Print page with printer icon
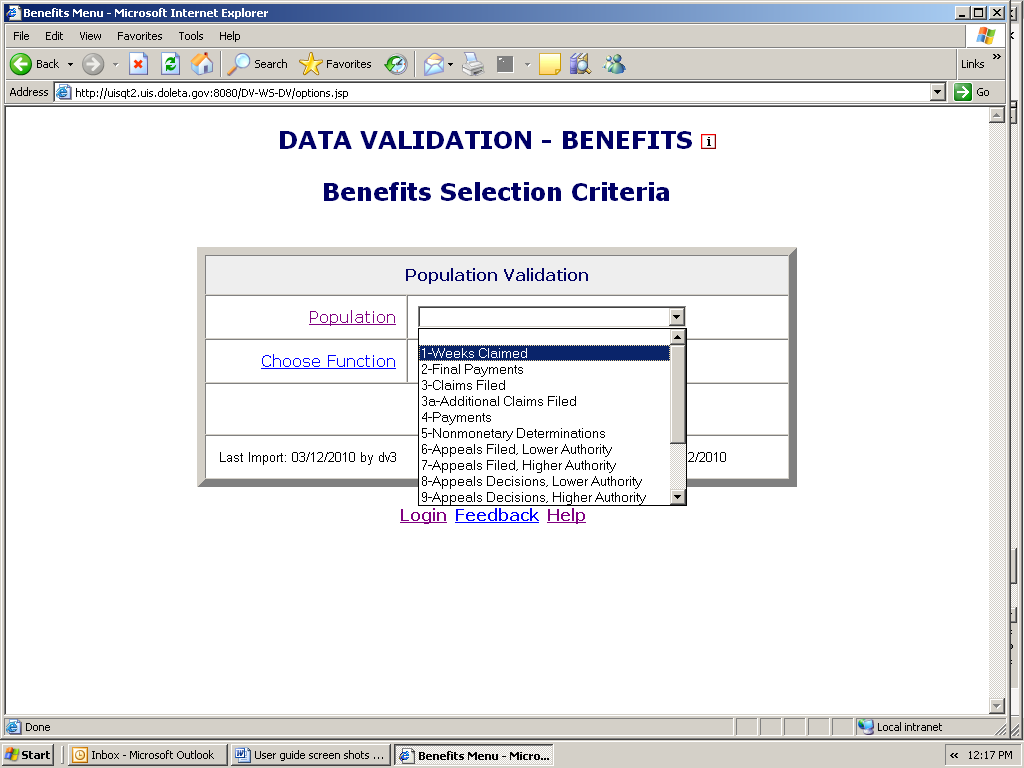 473,64
